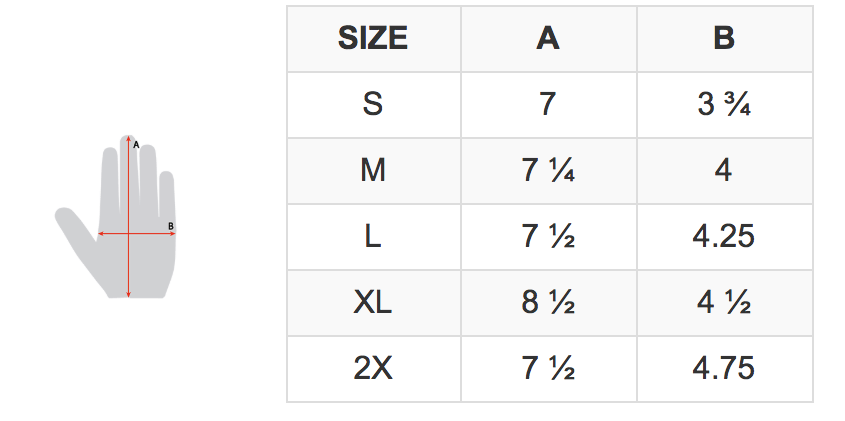Image resolution: width=845 pixels, height=421 pixels.
Task: Select the A column header
Action: (548, 39)
